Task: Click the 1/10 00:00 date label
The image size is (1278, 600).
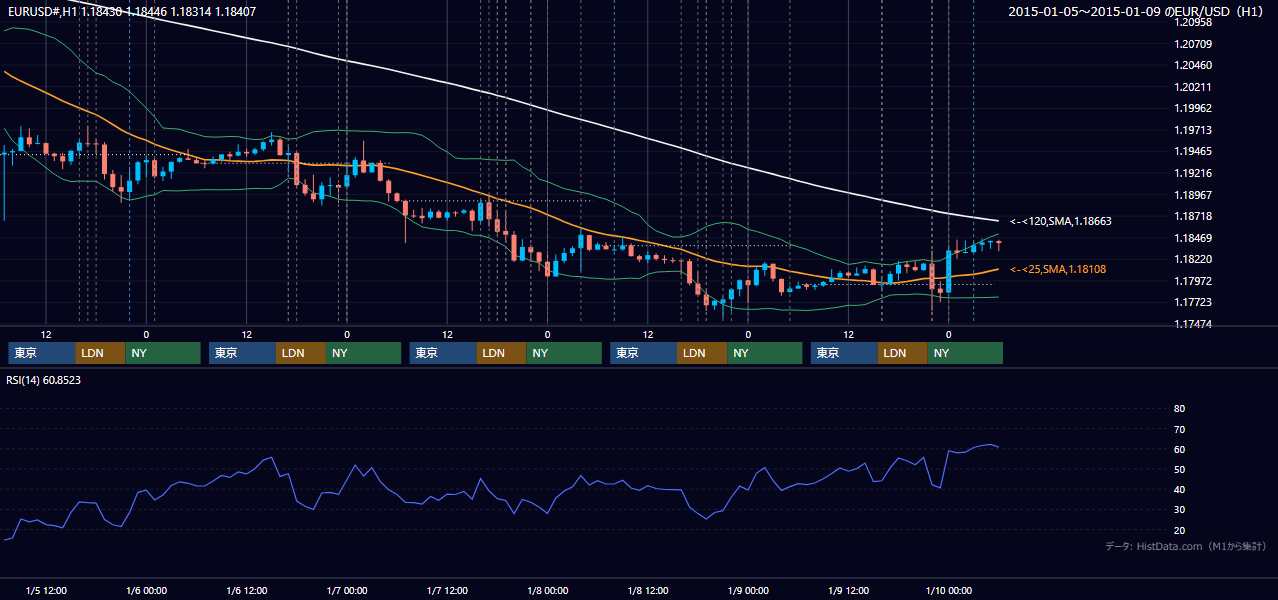Action: pos(948,590)
